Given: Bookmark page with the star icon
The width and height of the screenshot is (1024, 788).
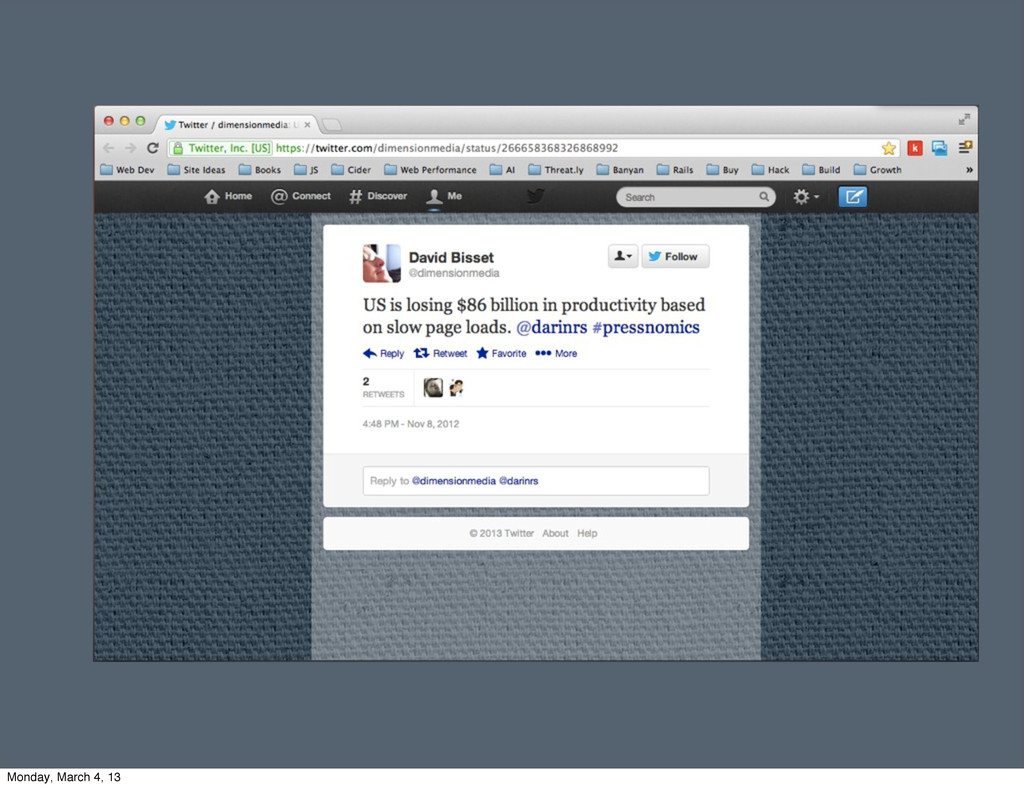Looking at the screenshot, I should coord(888,148).
